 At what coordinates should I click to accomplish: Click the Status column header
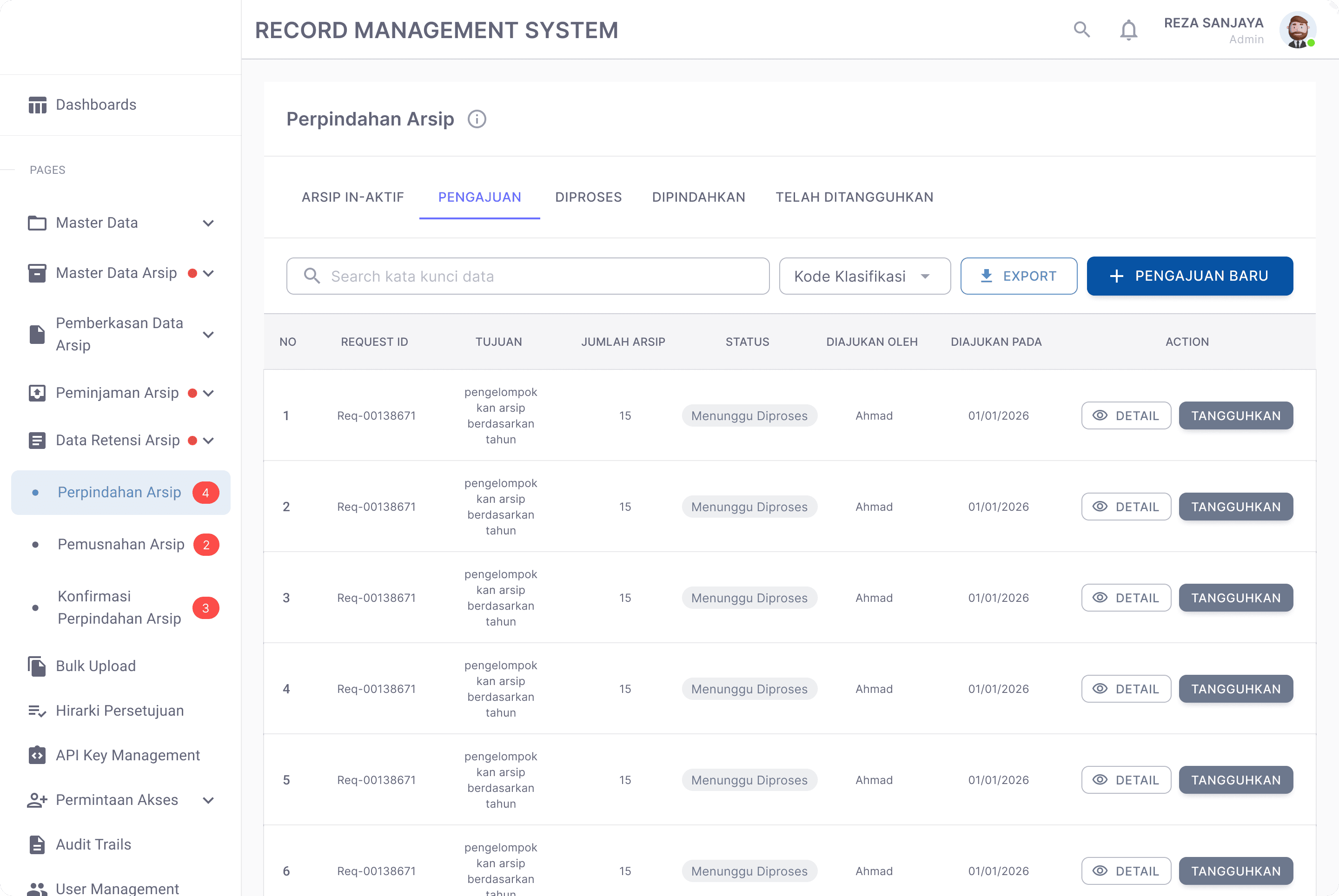747,342
